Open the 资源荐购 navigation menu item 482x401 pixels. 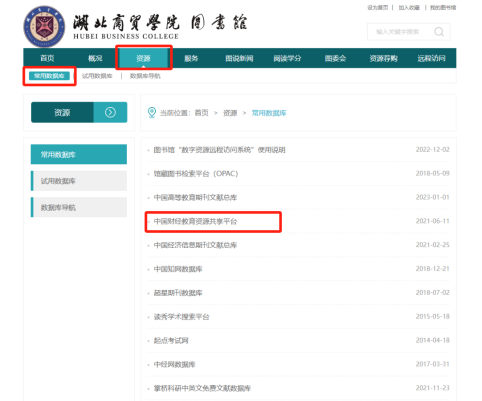(x=383, y=58)
